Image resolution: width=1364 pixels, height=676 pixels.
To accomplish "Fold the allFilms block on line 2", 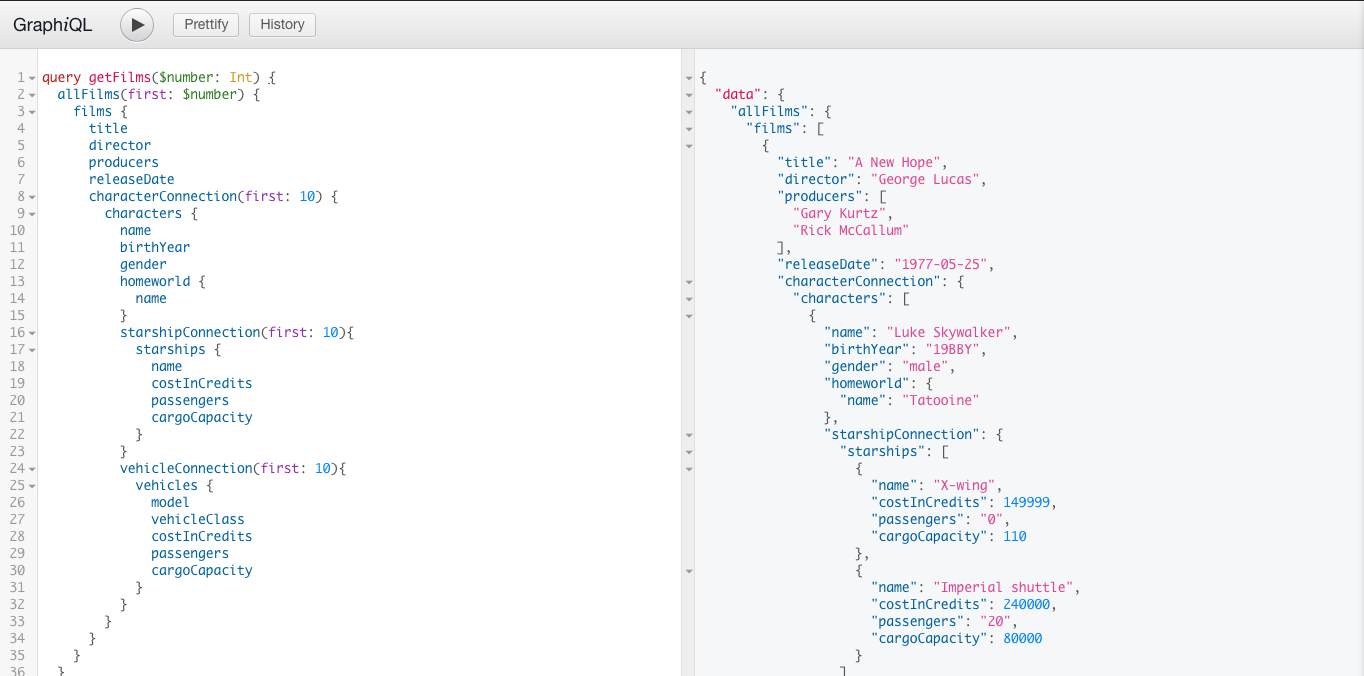I will pyautogui.click(x=32, y=94).
